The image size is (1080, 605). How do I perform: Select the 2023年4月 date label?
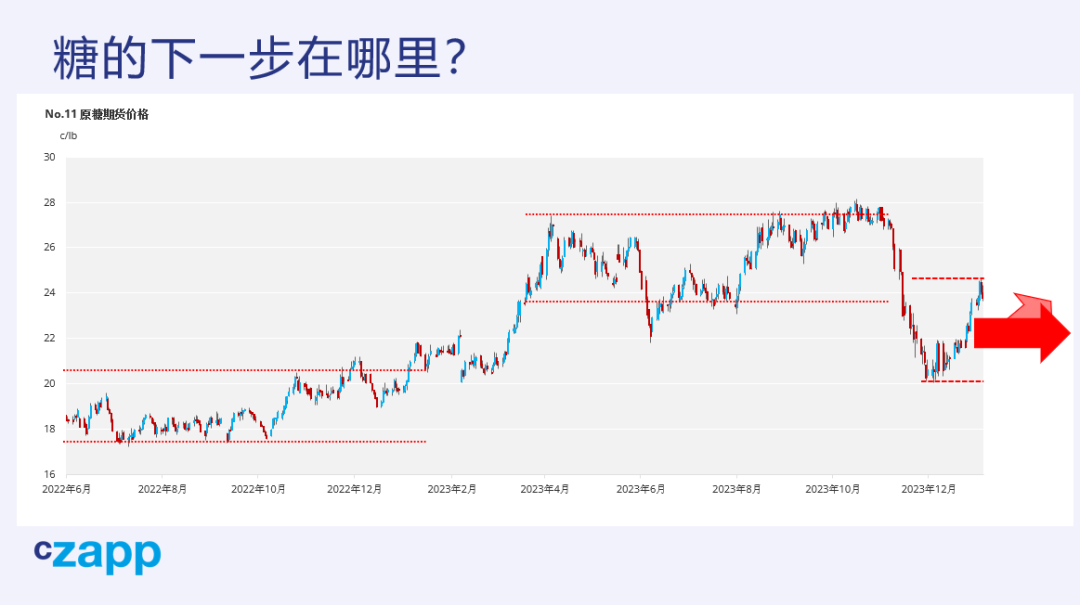[x=545, y=489]
